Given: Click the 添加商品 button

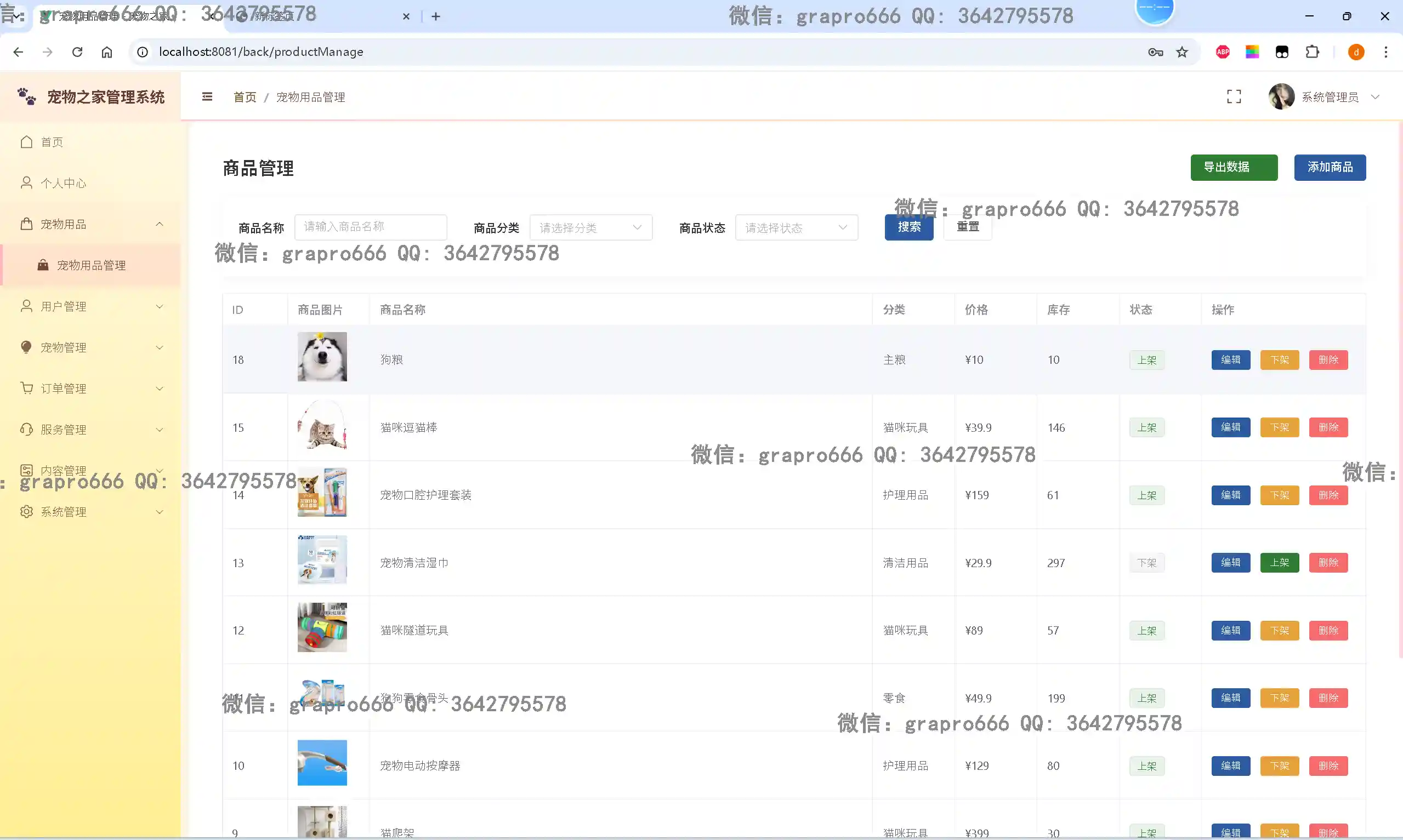Looking at the screenshot, I should point(1330,168).
